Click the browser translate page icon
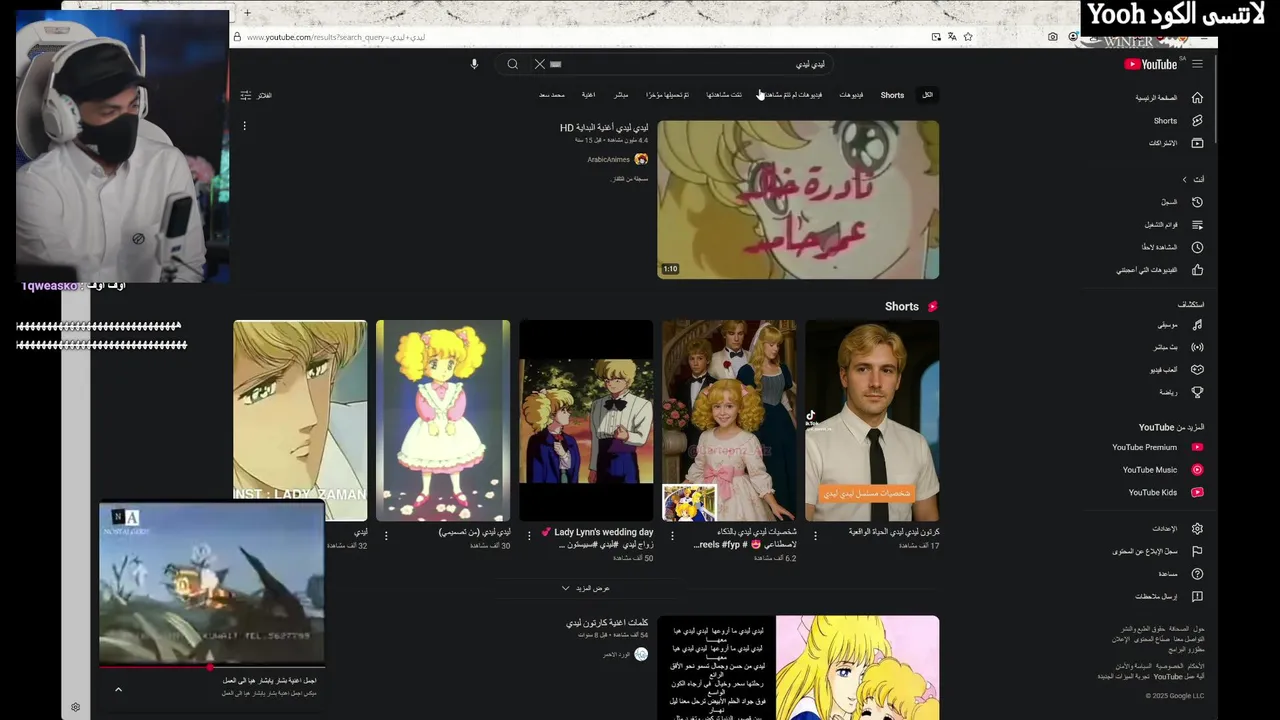Viewport: 1280px width, 720px height. point(952,37)
